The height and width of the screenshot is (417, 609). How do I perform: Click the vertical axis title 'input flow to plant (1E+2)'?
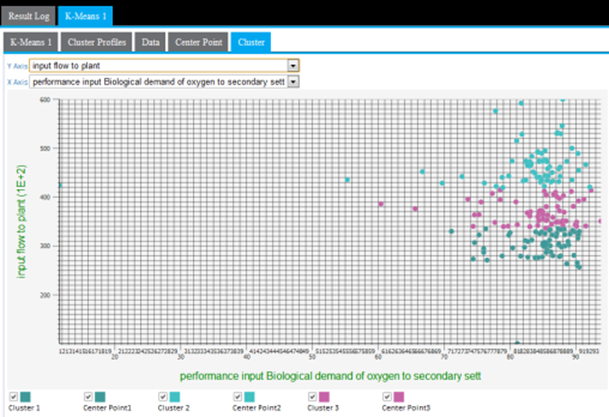[x=21, y=221]
